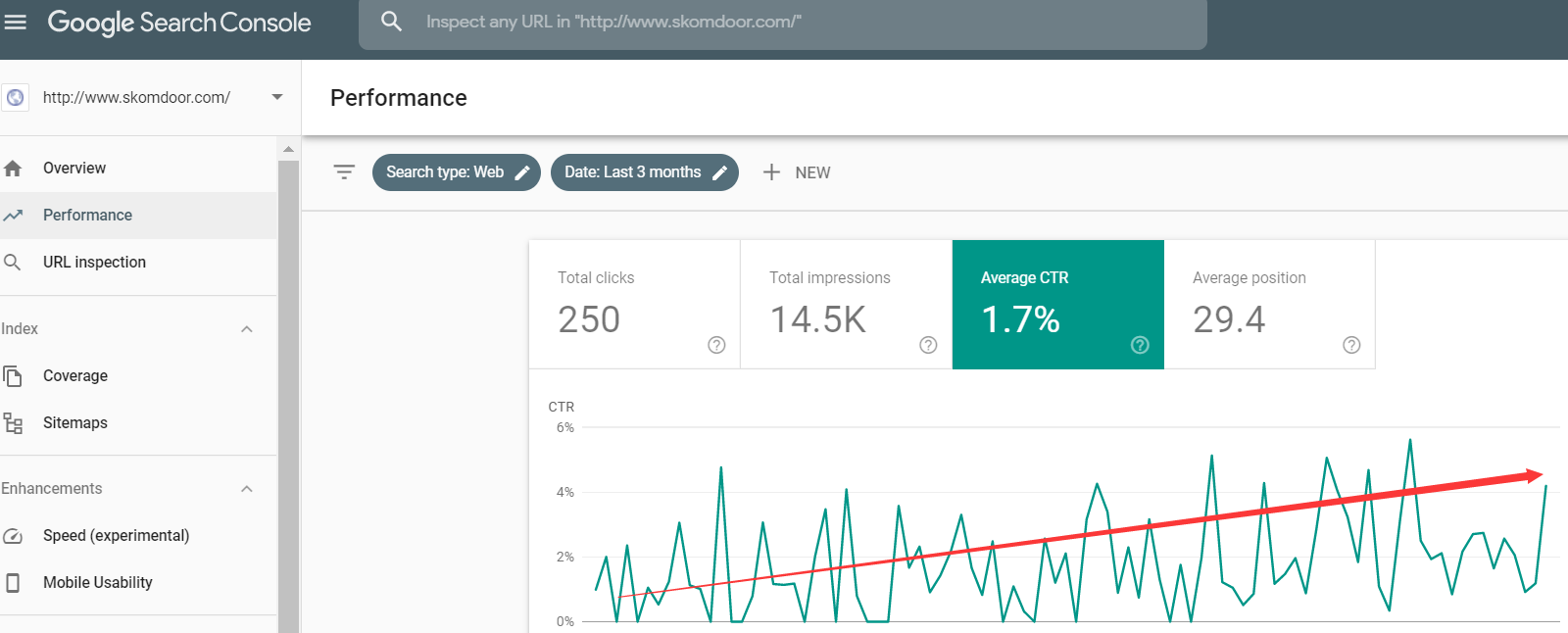Screen dimensions: 1568x633
Task: Click the sidebar vertical scrollbar thumb
Action: pyautogui.click(x=288, y=396)
